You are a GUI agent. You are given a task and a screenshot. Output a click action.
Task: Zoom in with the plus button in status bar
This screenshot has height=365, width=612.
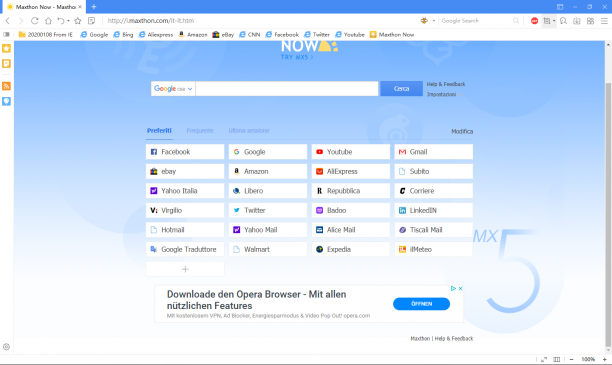pyautogui.click(x=605, y=360)
